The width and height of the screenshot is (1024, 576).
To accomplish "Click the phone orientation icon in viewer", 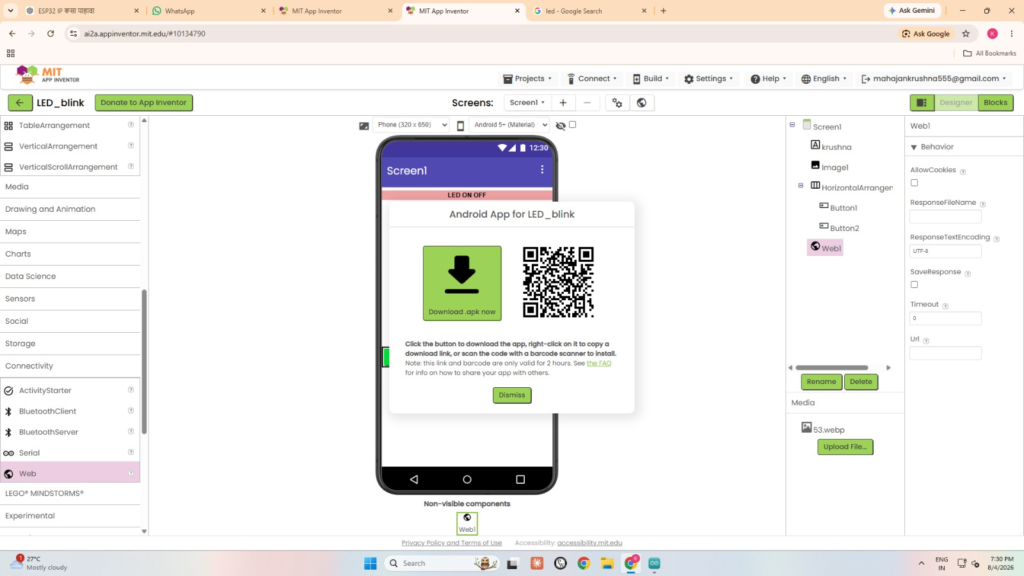I will point(460,125).
